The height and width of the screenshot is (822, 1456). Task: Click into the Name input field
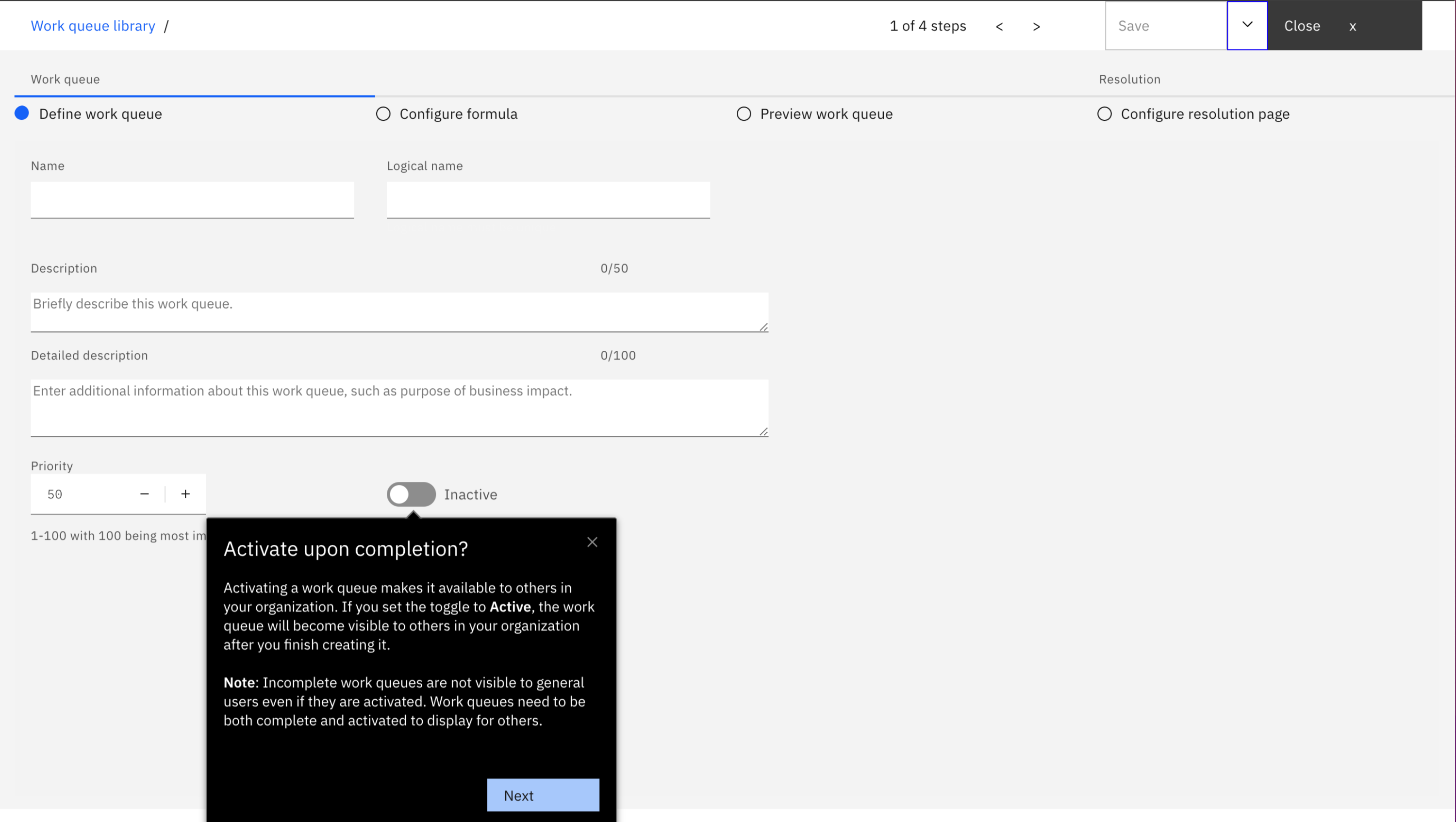[x=192, y=199]
